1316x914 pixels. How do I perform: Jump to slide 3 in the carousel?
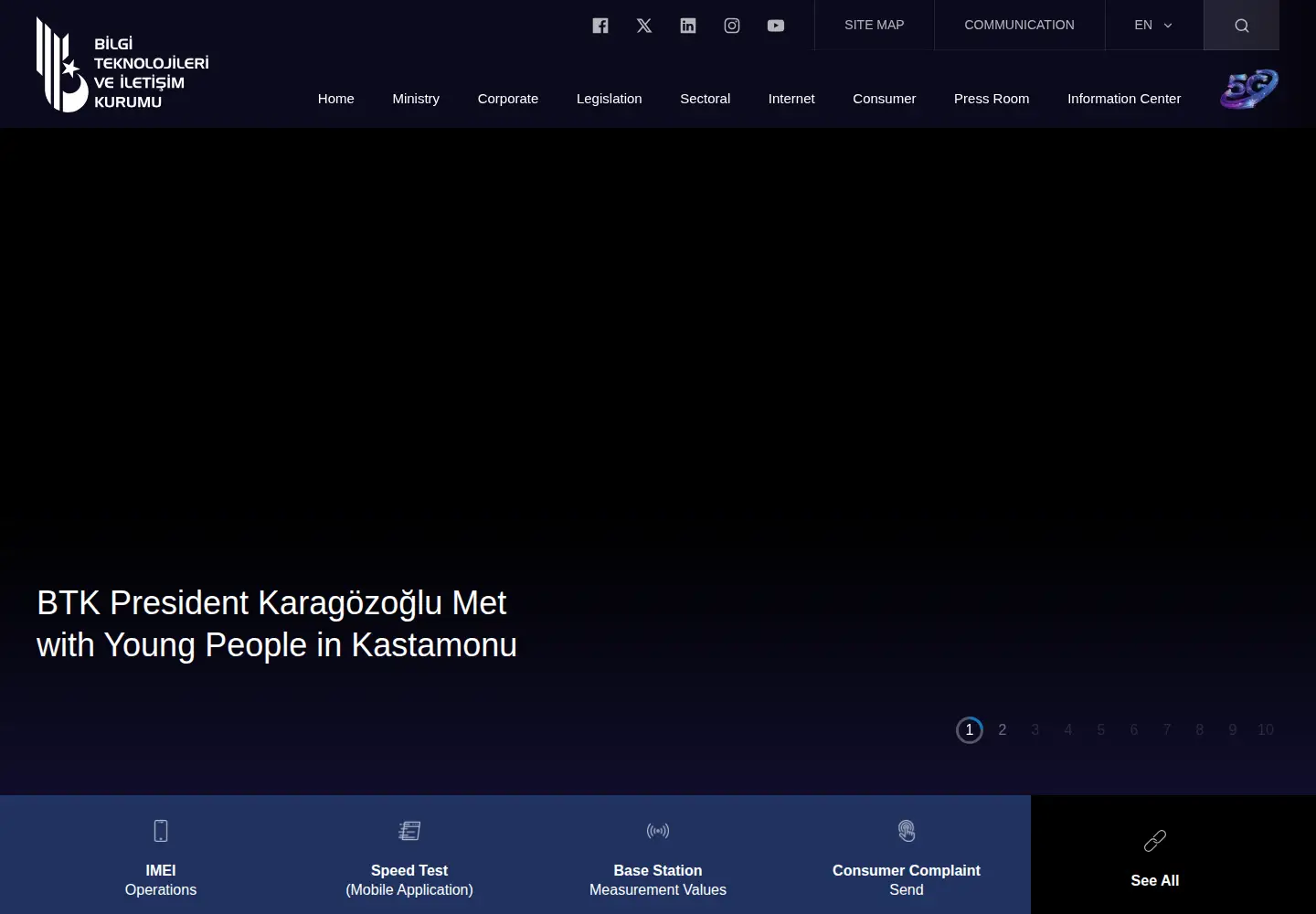pyautogui.click(x=1035, y=730)
